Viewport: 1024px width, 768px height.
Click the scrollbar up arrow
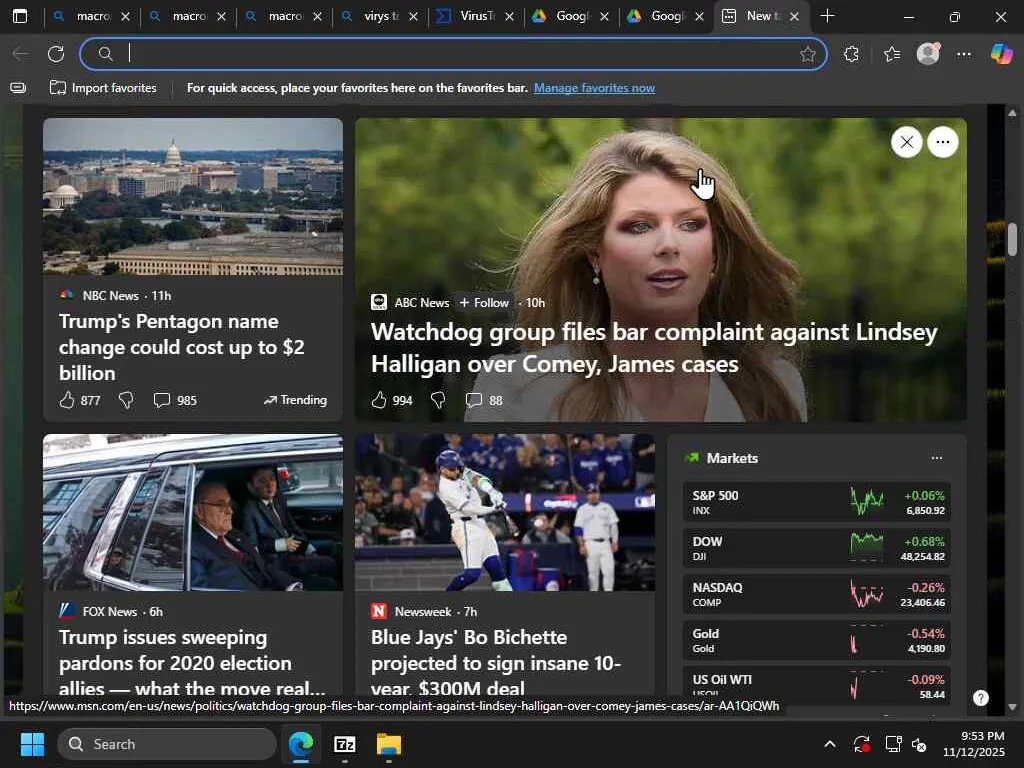click(x=1012, y=113)
